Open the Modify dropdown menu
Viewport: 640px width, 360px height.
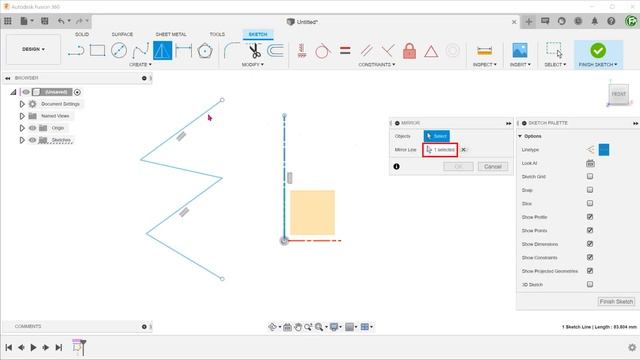tap(253, 64)
